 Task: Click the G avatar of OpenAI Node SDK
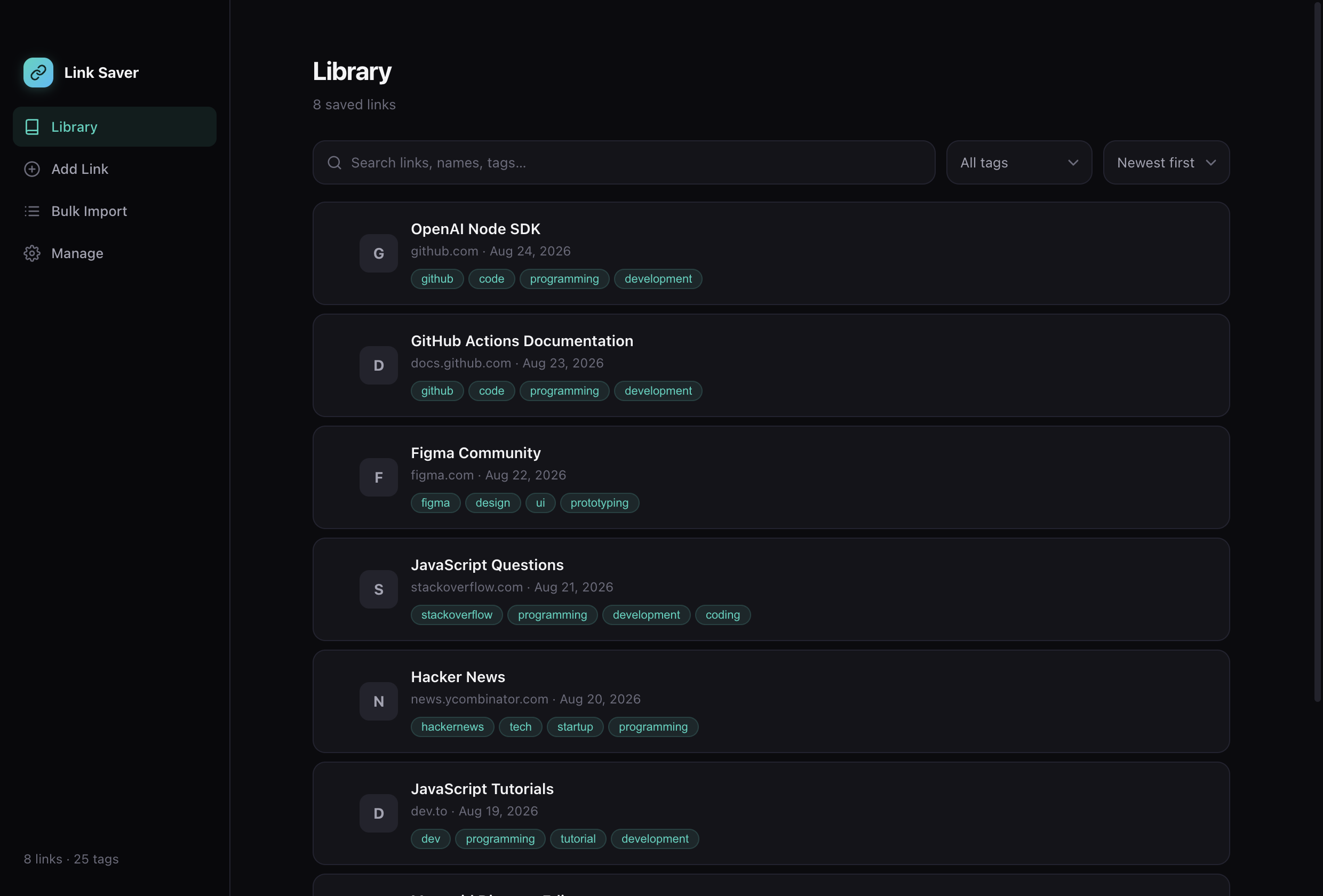coord(379,253)
